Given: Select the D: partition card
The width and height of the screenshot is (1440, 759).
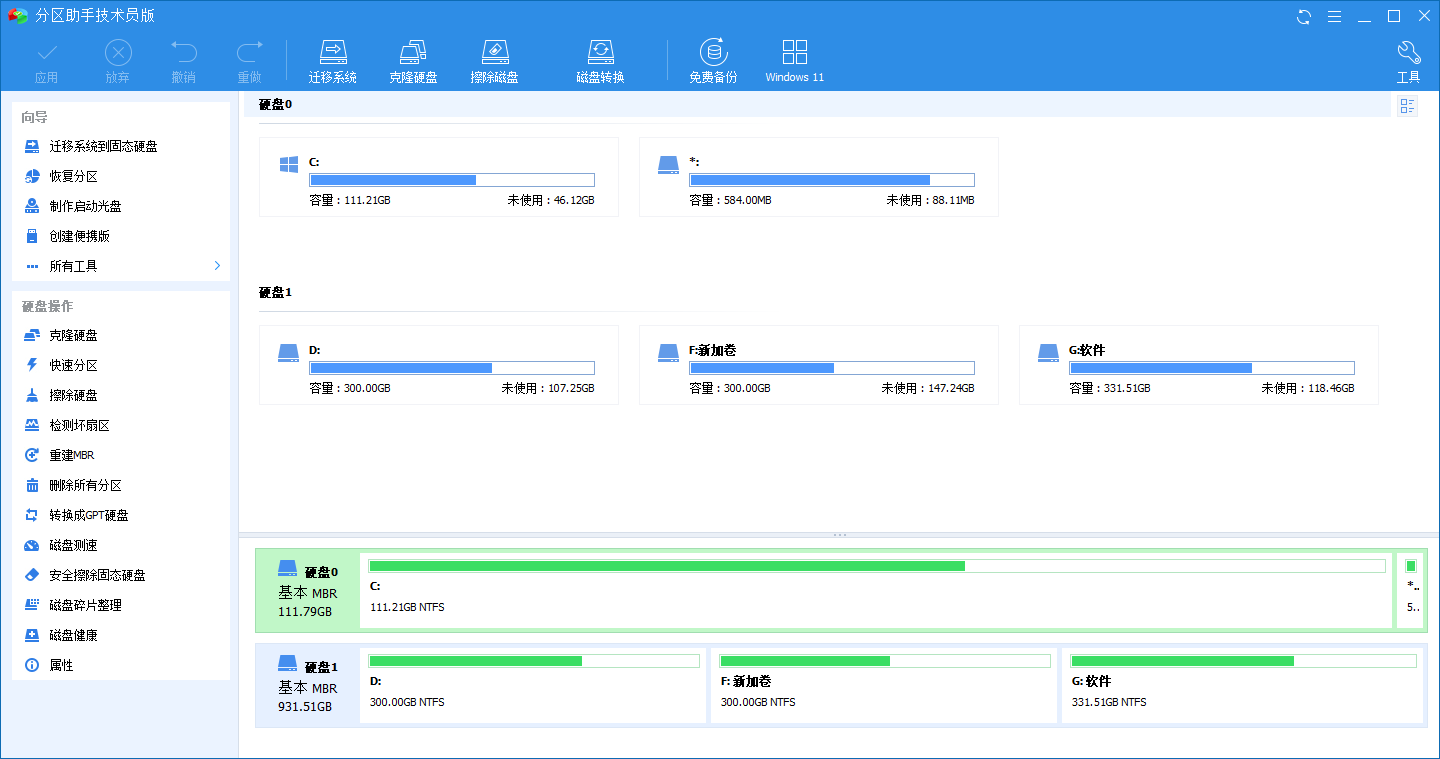Looking at the screenshot, I should click(x=439, y=365).
